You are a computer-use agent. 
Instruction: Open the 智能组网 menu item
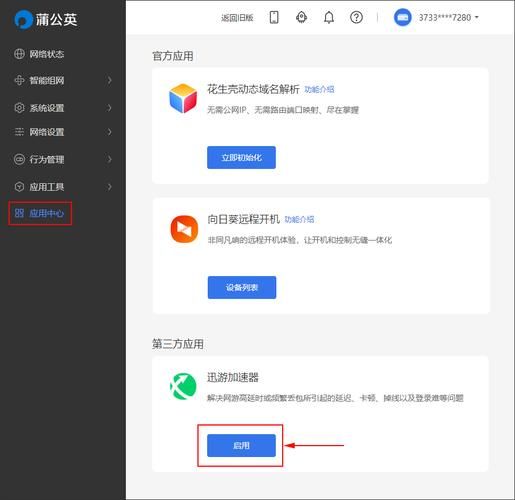point(47,80)
